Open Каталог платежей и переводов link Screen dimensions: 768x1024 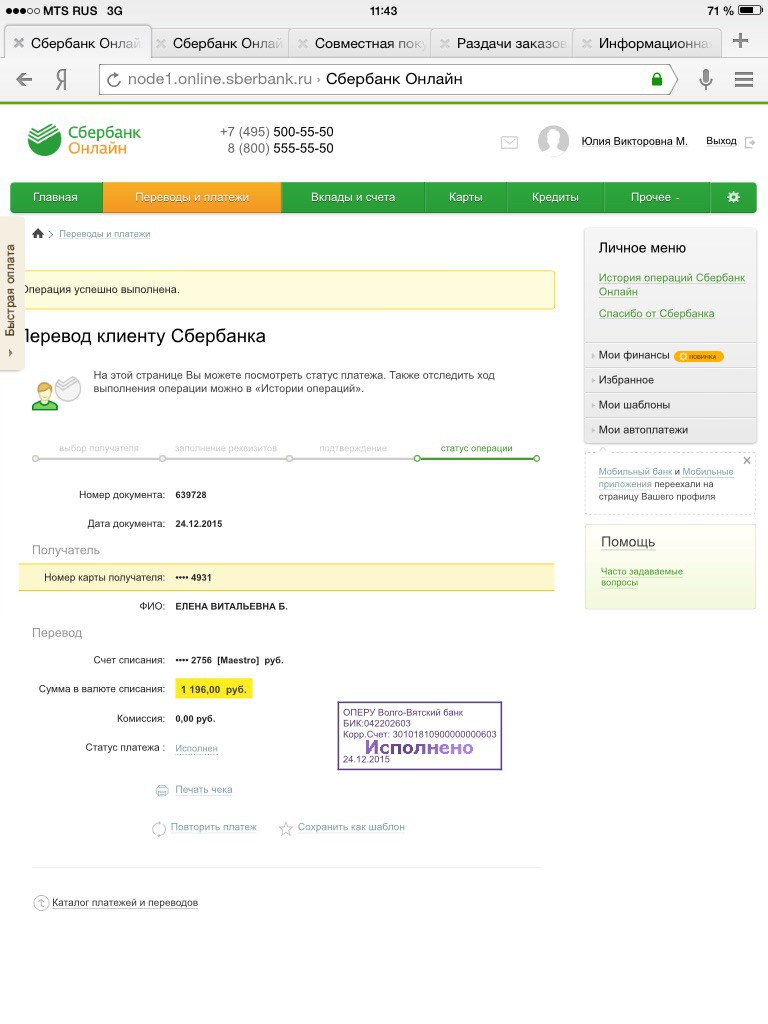coord(125,903)
